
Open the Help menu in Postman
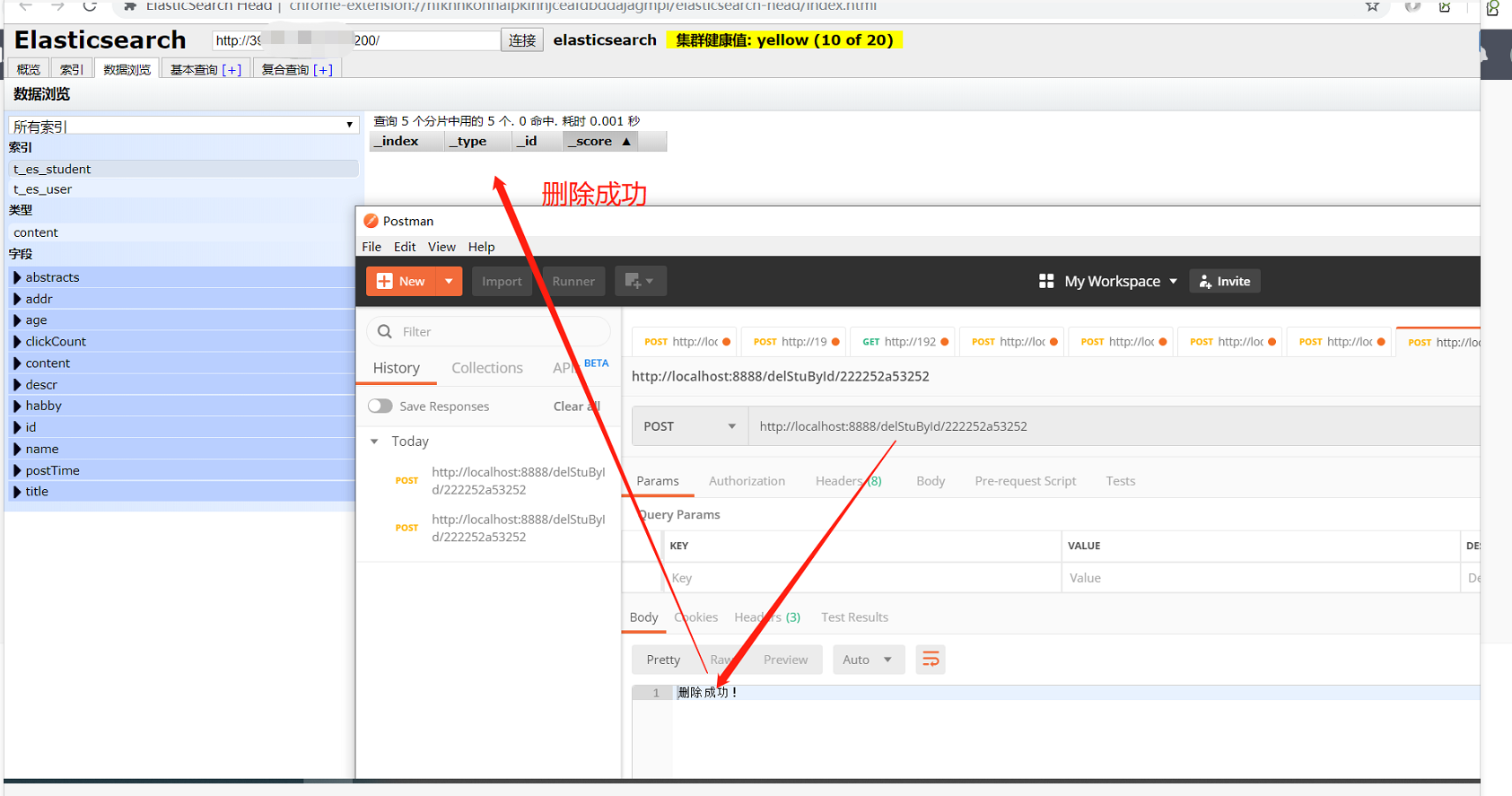(x=481, y=247)
